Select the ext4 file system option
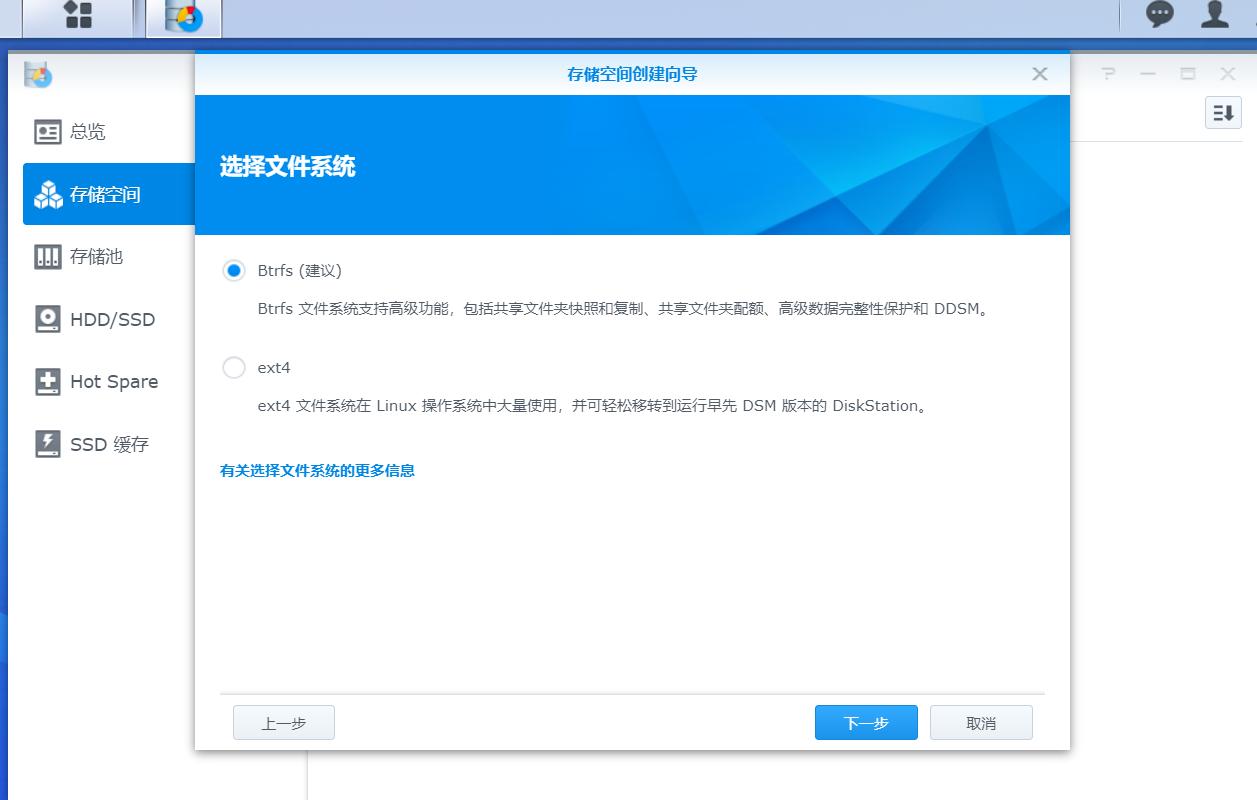The height and width of the screenshot is (800, 1257). (234, 367)
